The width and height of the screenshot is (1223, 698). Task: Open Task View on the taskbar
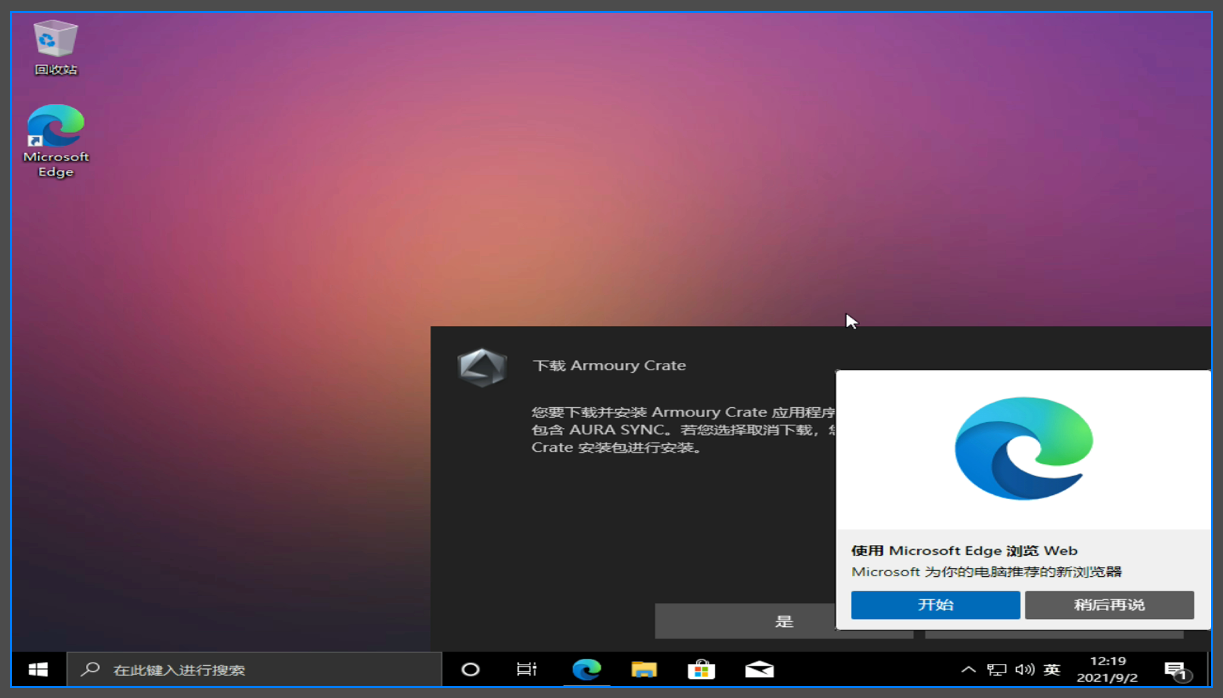tap(527, 669)
